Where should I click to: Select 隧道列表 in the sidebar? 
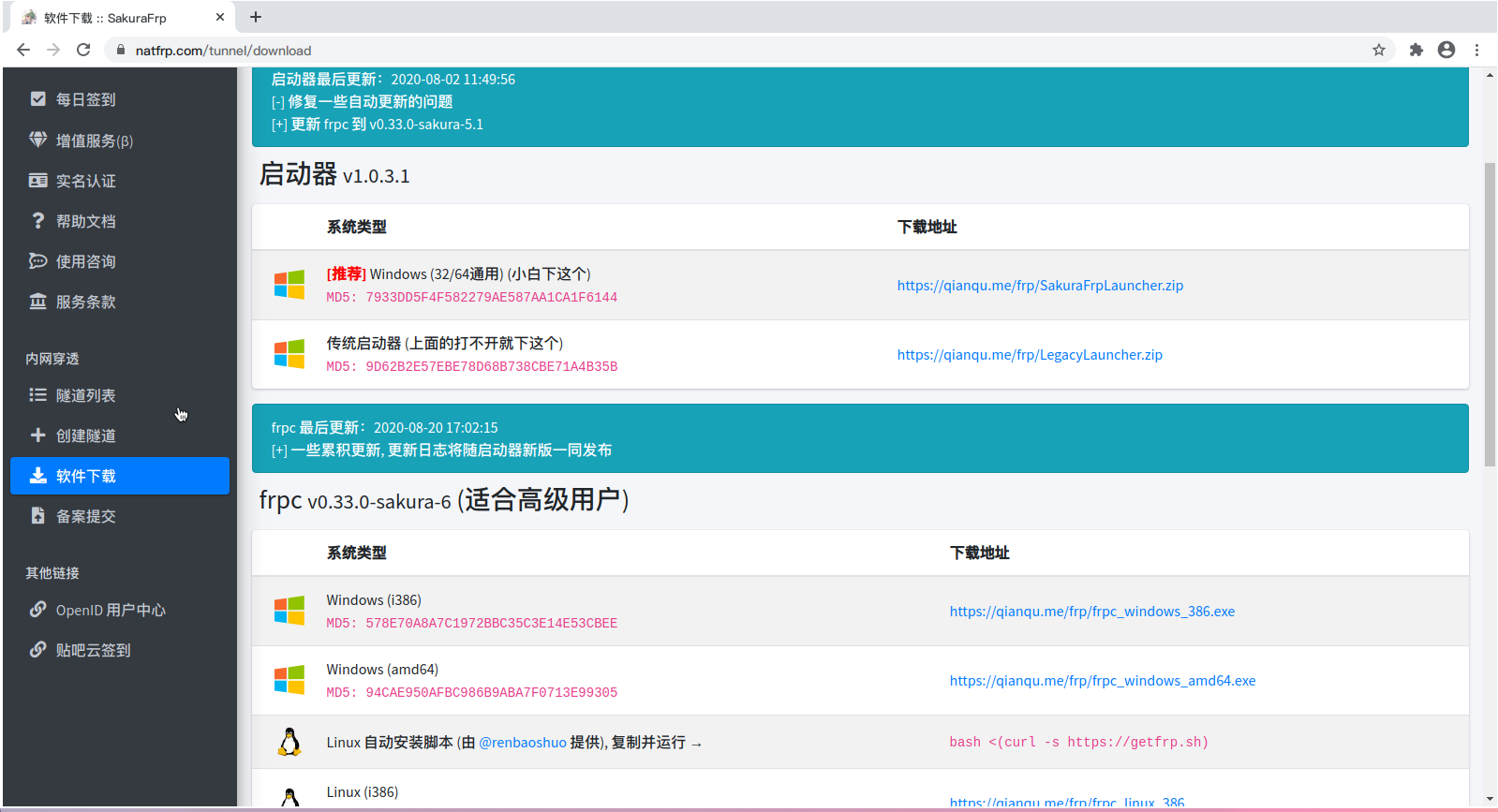click(x=120, y=394)
